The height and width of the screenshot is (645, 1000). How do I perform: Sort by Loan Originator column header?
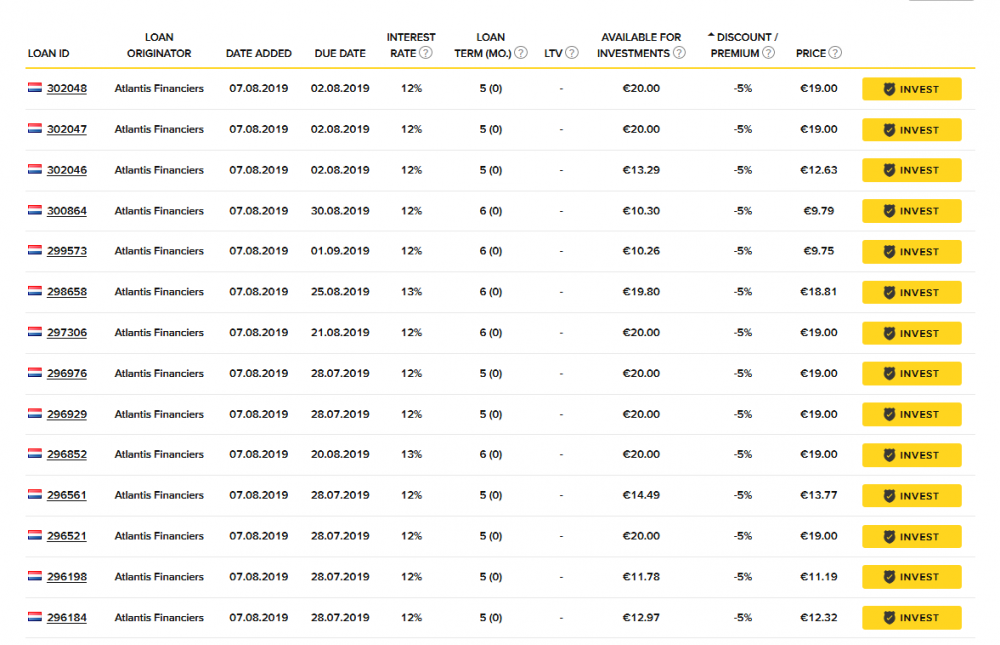[159, 45]
